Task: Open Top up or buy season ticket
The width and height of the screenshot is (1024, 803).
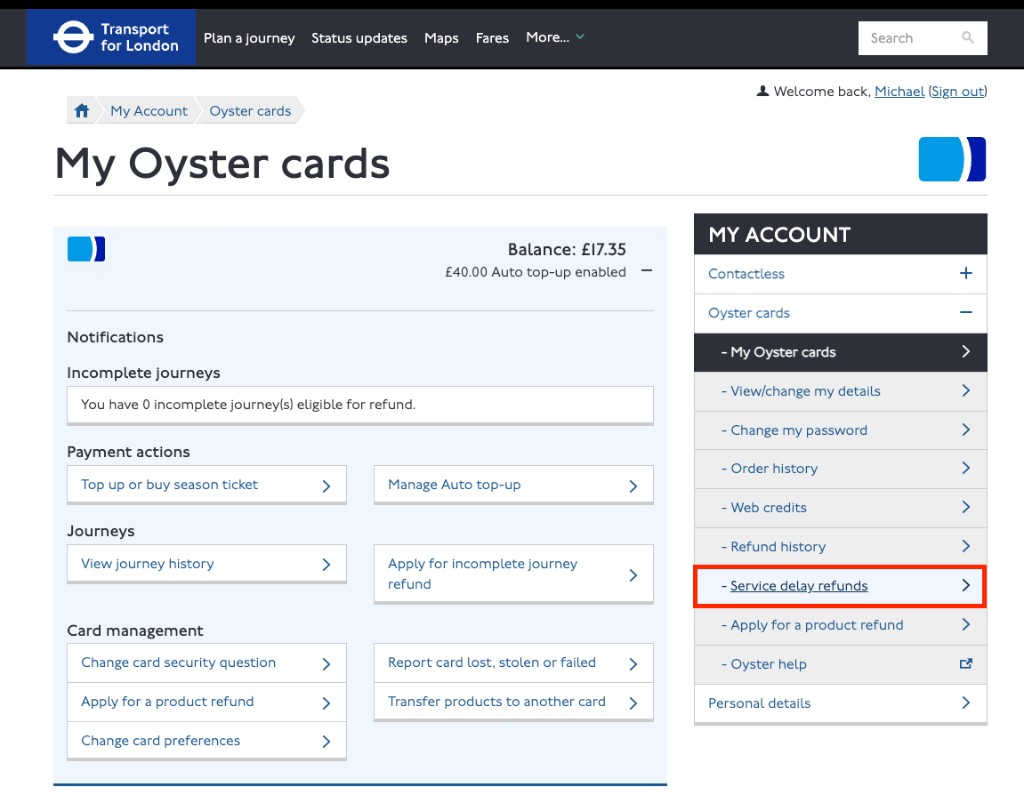Action: pos(206,485)
